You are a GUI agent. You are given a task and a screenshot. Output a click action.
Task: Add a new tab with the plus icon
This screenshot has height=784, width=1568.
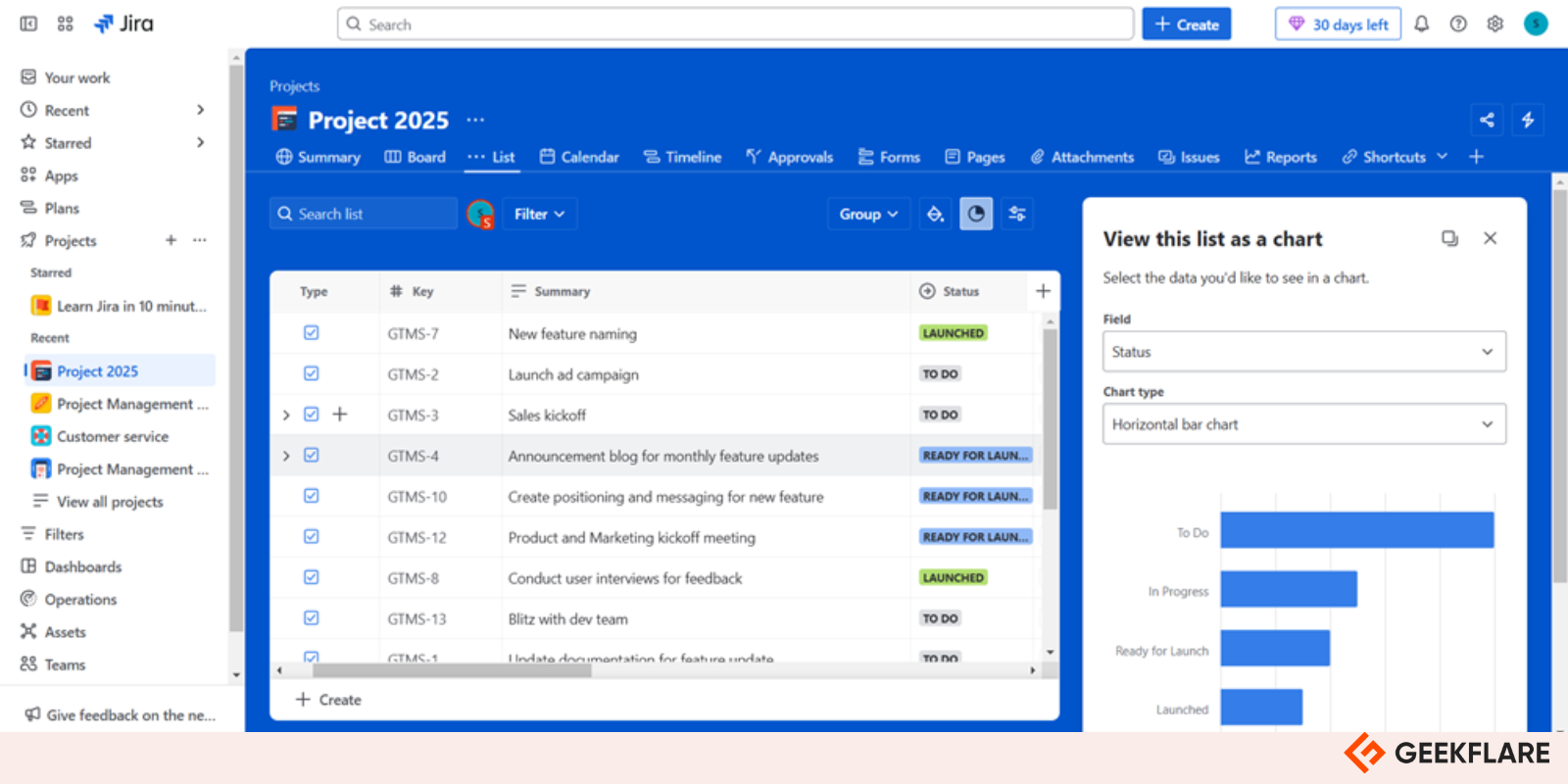point(1476,157)
